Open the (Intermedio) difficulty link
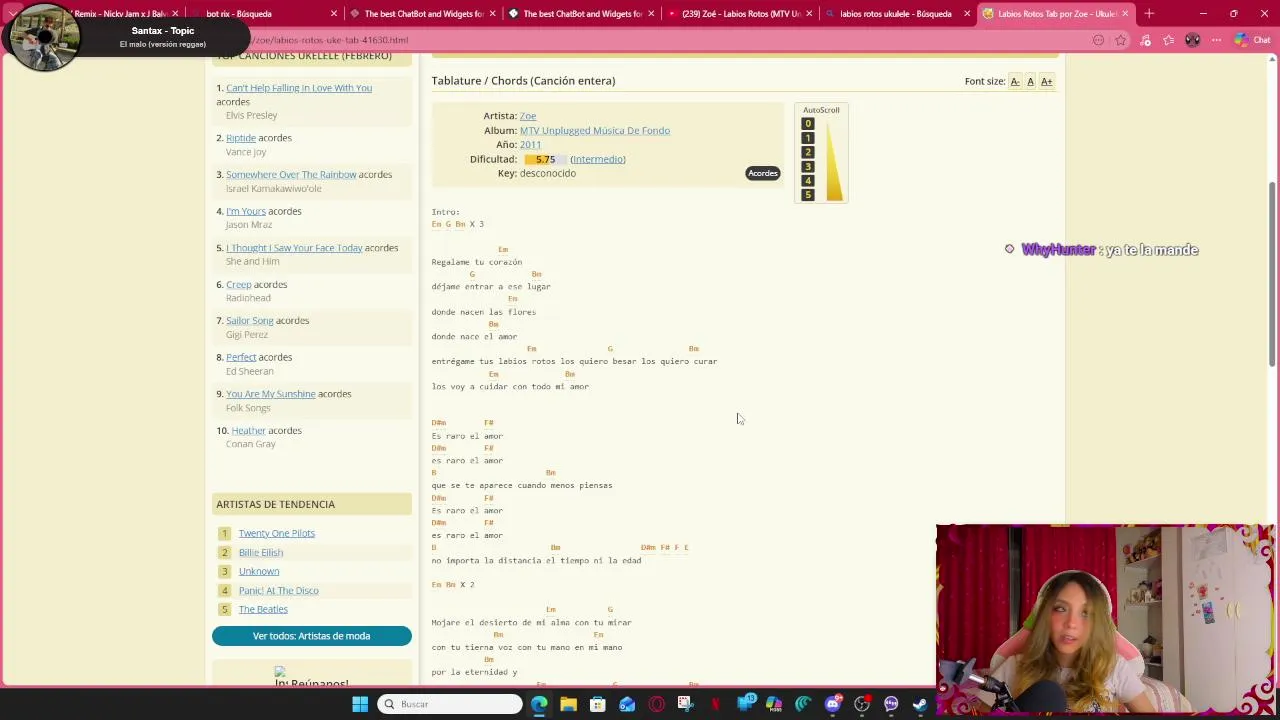This screenshot has height=720, width=1280. tap(598, 159)
